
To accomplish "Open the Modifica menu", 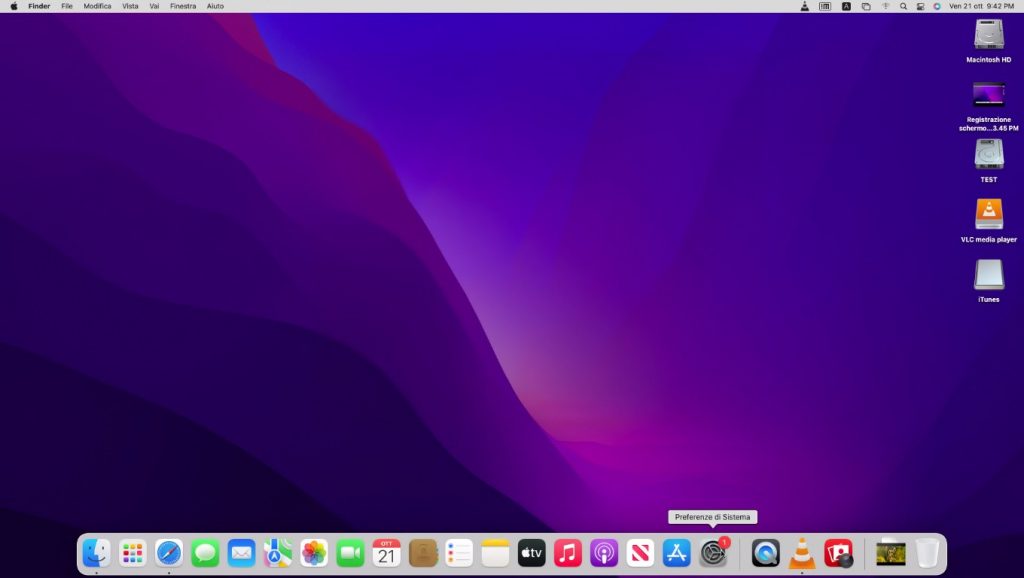I will [x=97, y=6].
